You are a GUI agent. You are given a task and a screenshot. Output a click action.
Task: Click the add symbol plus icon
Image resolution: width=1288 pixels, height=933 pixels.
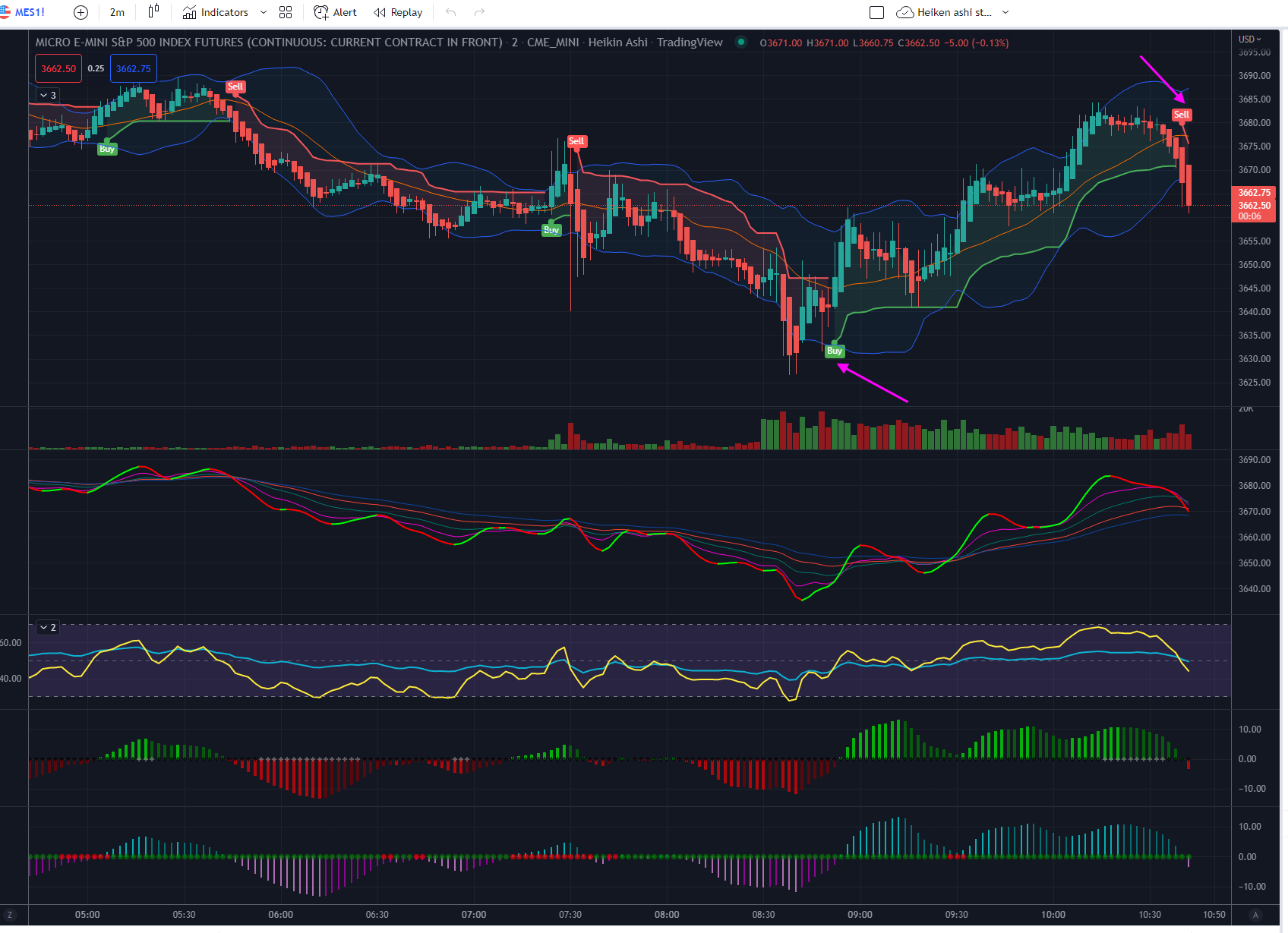coord(80,13)
